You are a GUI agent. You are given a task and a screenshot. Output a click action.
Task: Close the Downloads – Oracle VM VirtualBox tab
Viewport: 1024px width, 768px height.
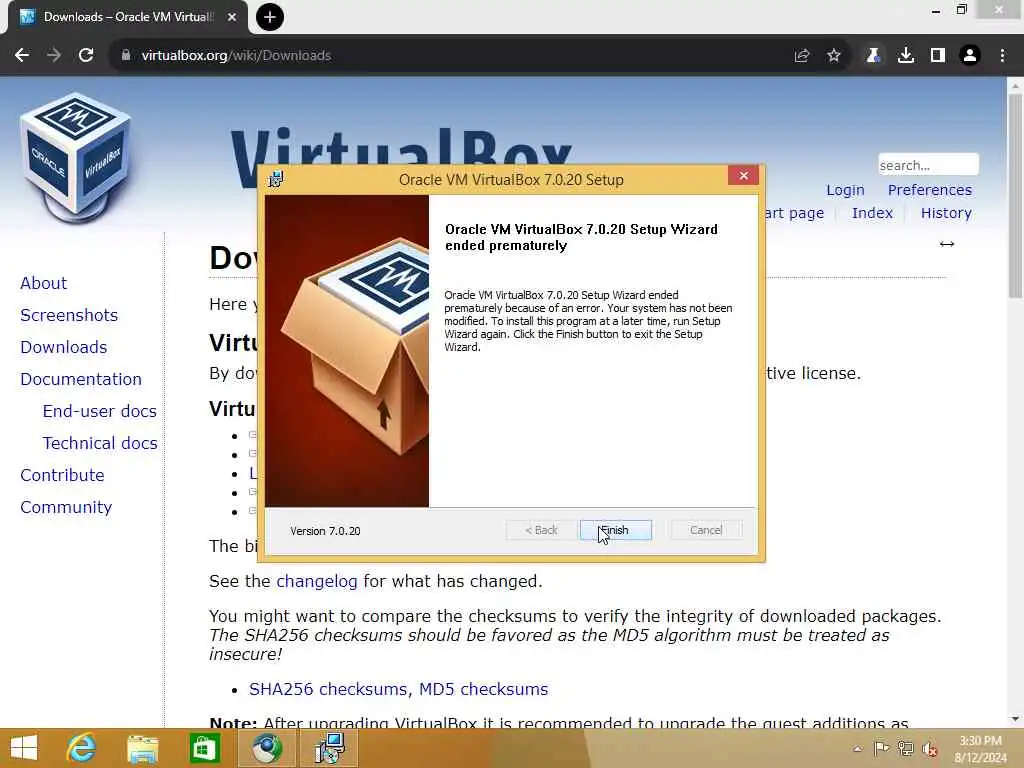232,17
